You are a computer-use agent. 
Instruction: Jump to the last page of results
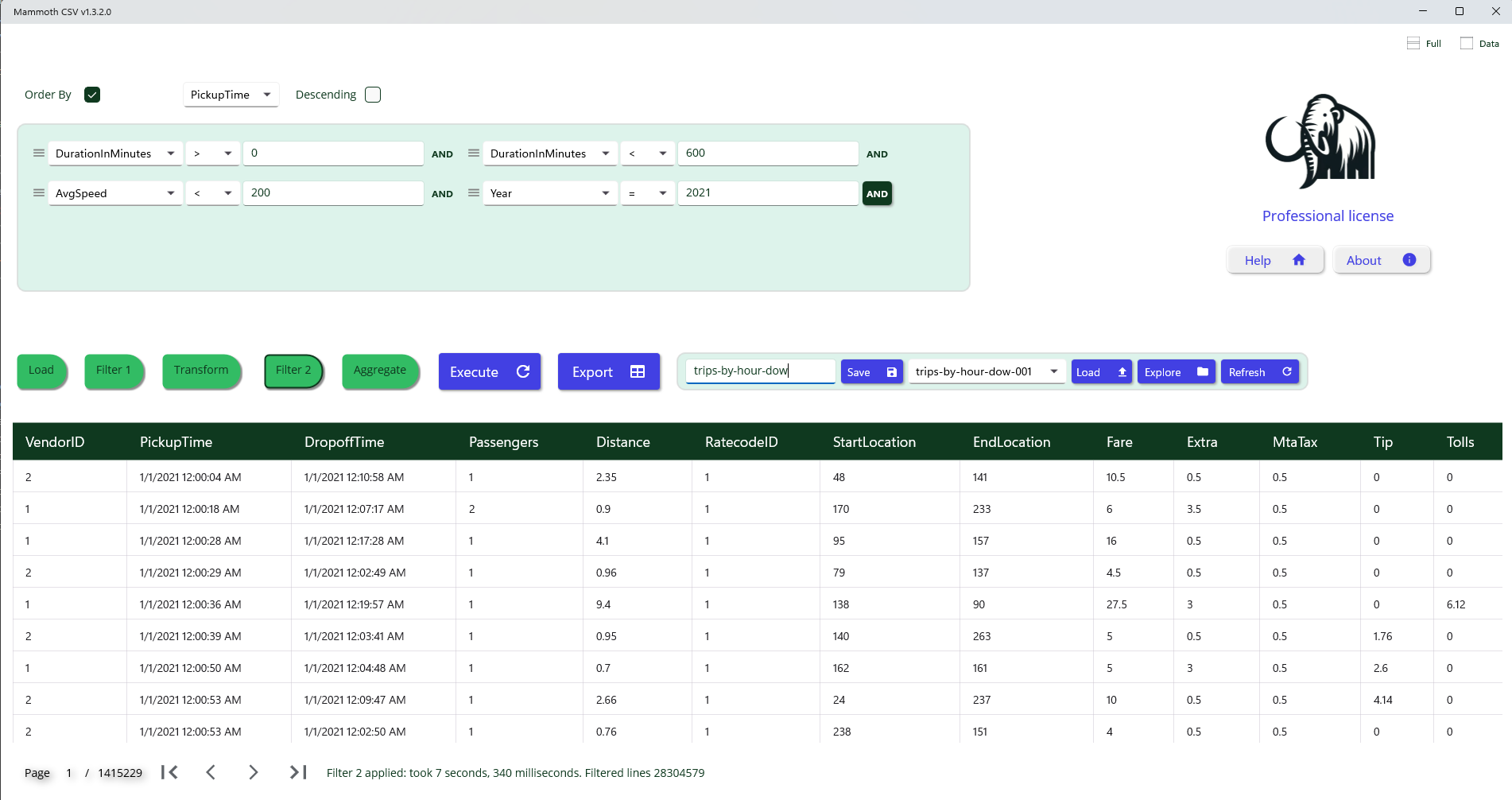point(298,772)
